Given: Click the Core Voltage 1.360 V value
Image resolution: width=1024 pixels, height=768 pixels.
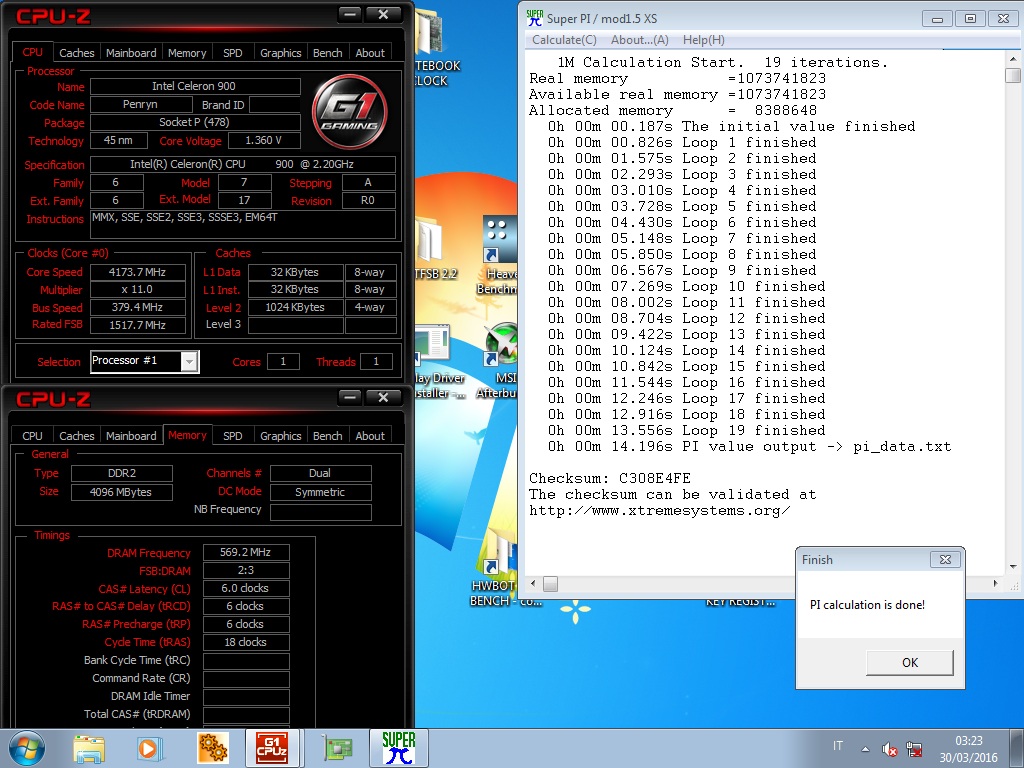Looking at the screenshot, I should [x=264, y=140].
